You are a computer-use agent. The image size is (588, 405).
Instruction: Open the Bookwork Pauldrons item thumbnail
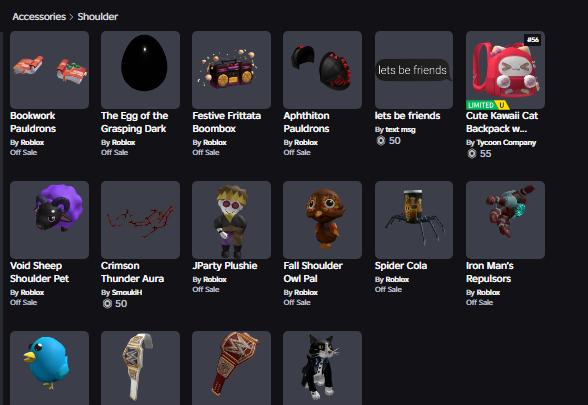(x=50, y=70)
